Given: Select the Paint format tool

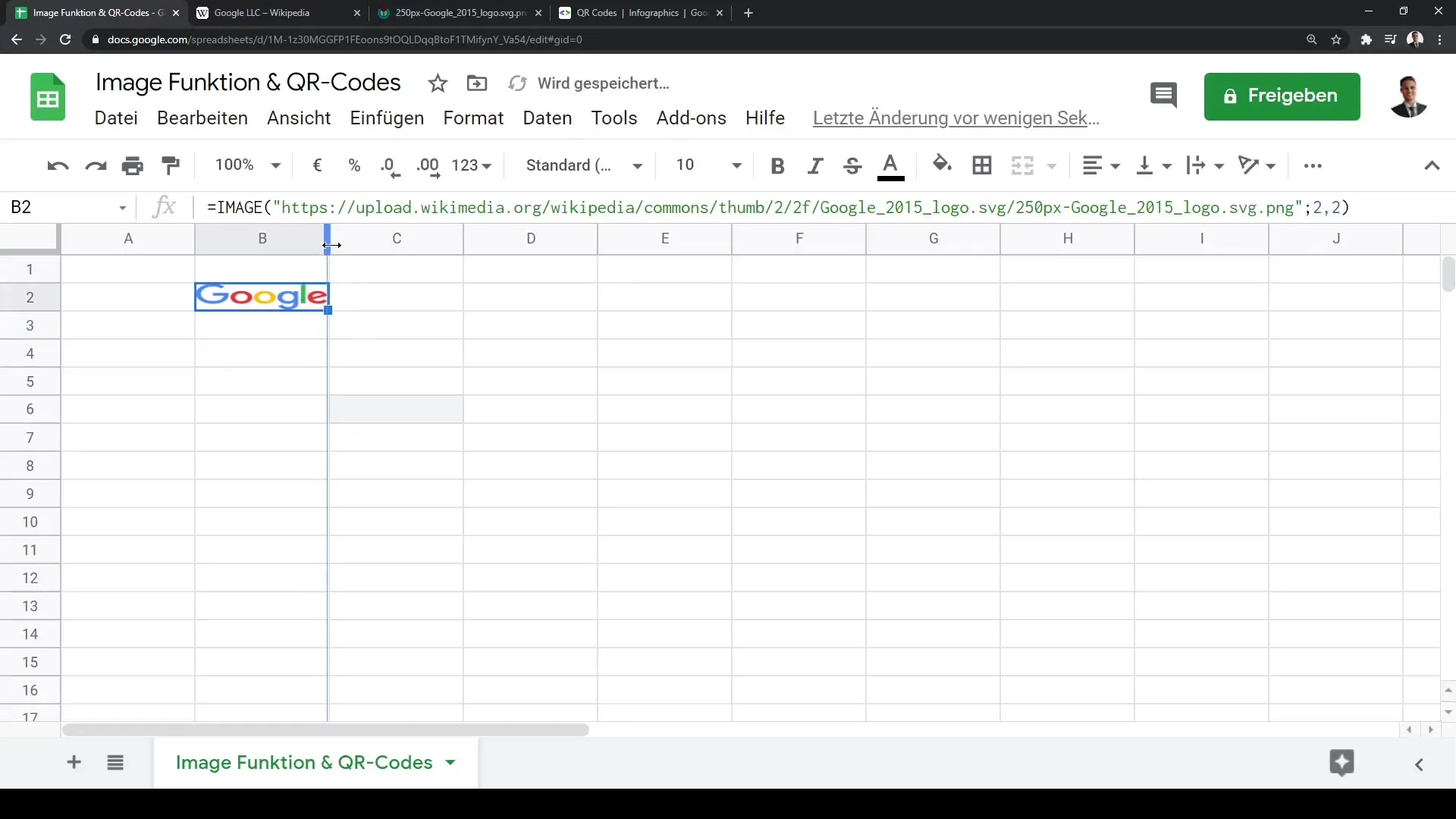Looking at the screenshot, I should click(x=171, y=165).
